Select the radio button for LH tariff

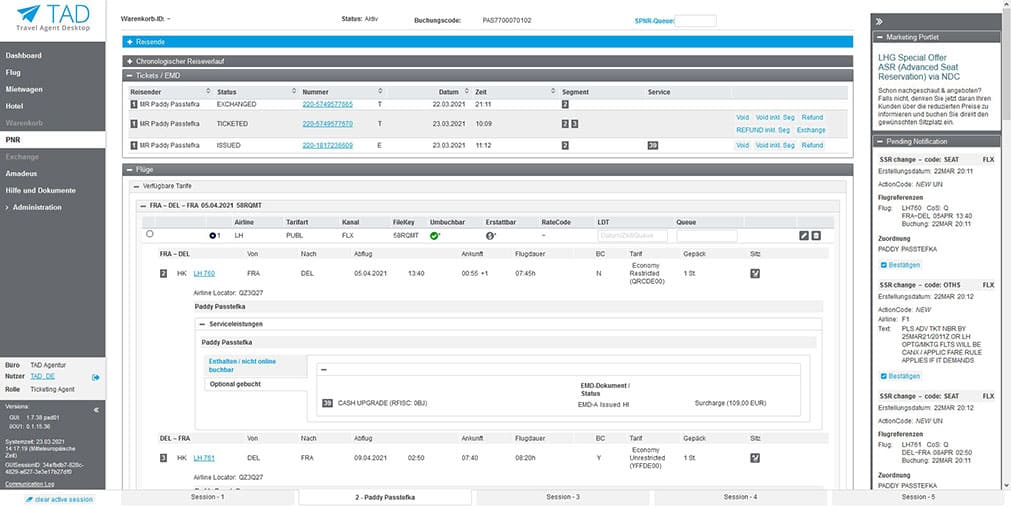[150, 235]
